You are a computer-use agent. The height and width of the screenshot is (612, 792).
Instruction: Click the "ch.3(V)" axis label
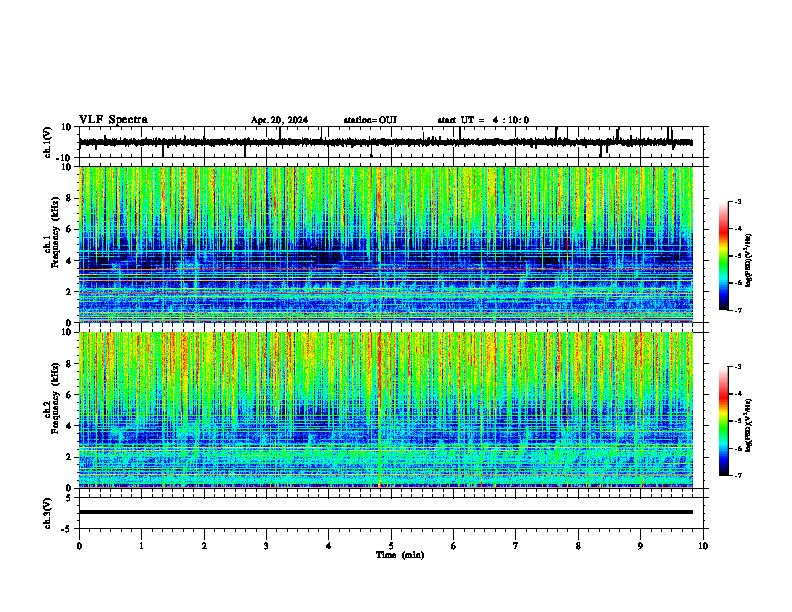pyautogui.click(x=48, y=513)
